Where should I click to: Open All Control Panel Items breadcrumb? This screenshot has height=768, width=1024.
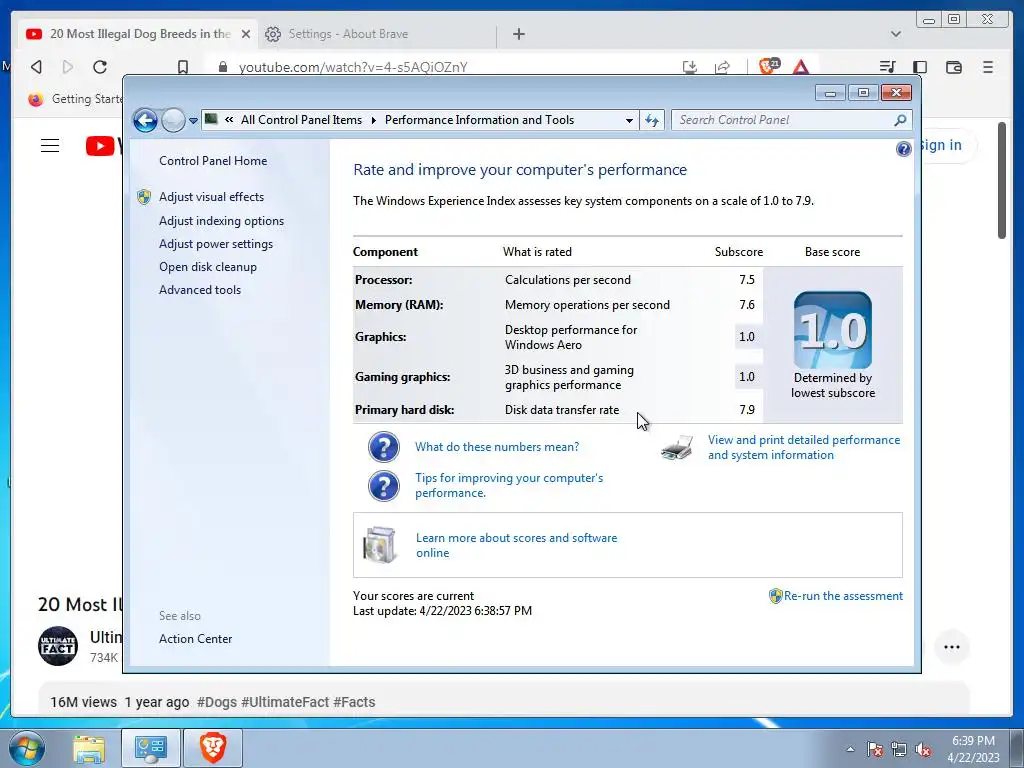(x=301, y=120)
